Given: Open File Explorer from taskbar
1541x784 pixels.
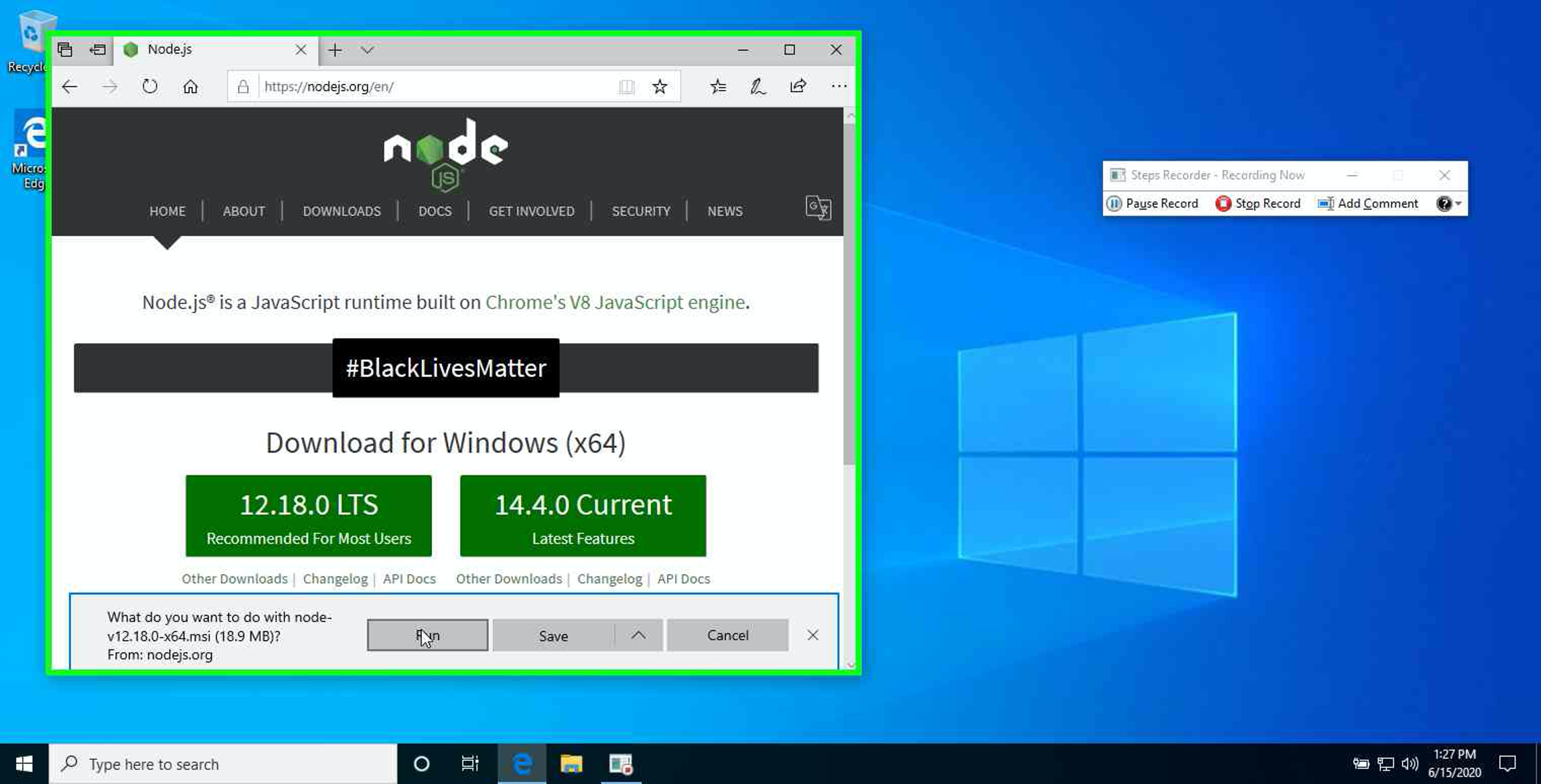Looking at the screenshot, I should [571, 764].
